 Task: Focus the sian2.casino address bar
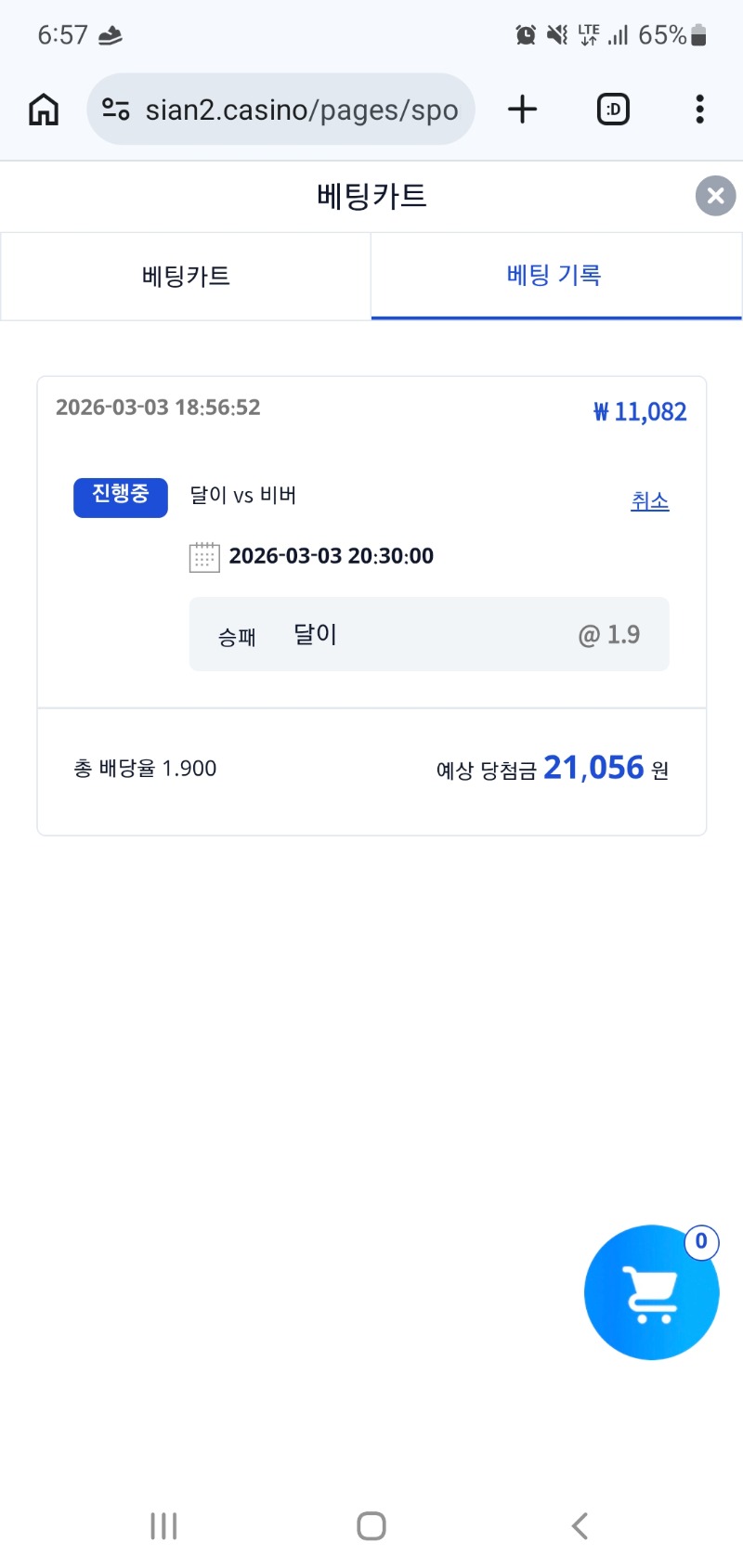pos(301,110)
